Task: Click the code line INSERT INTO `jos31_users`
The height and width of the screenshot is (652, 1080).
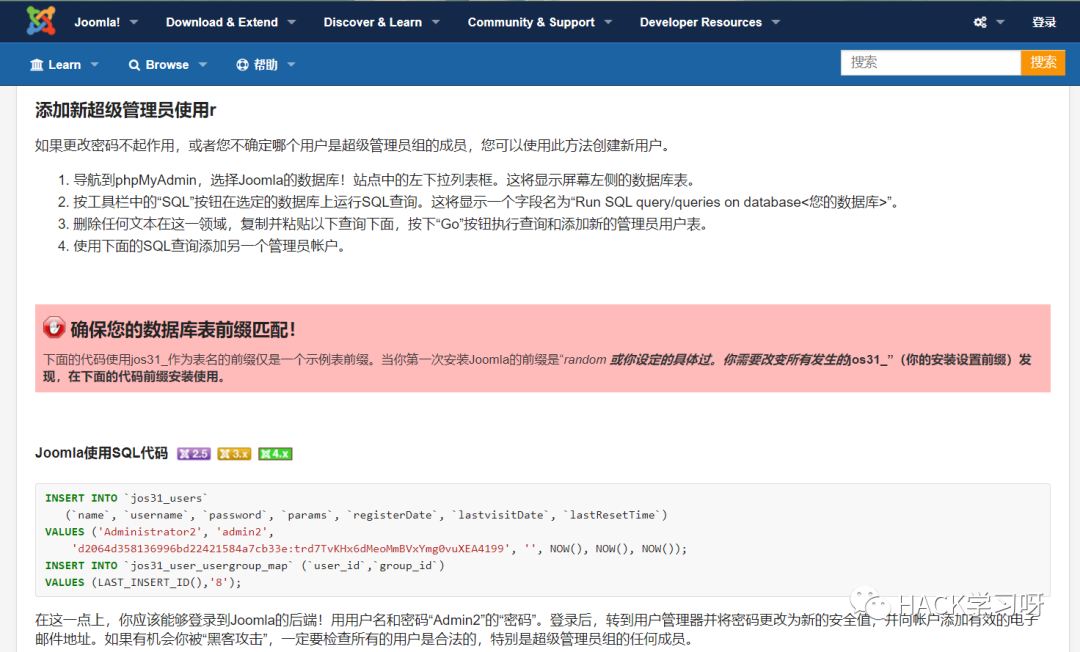Action: tap(126, 498)
